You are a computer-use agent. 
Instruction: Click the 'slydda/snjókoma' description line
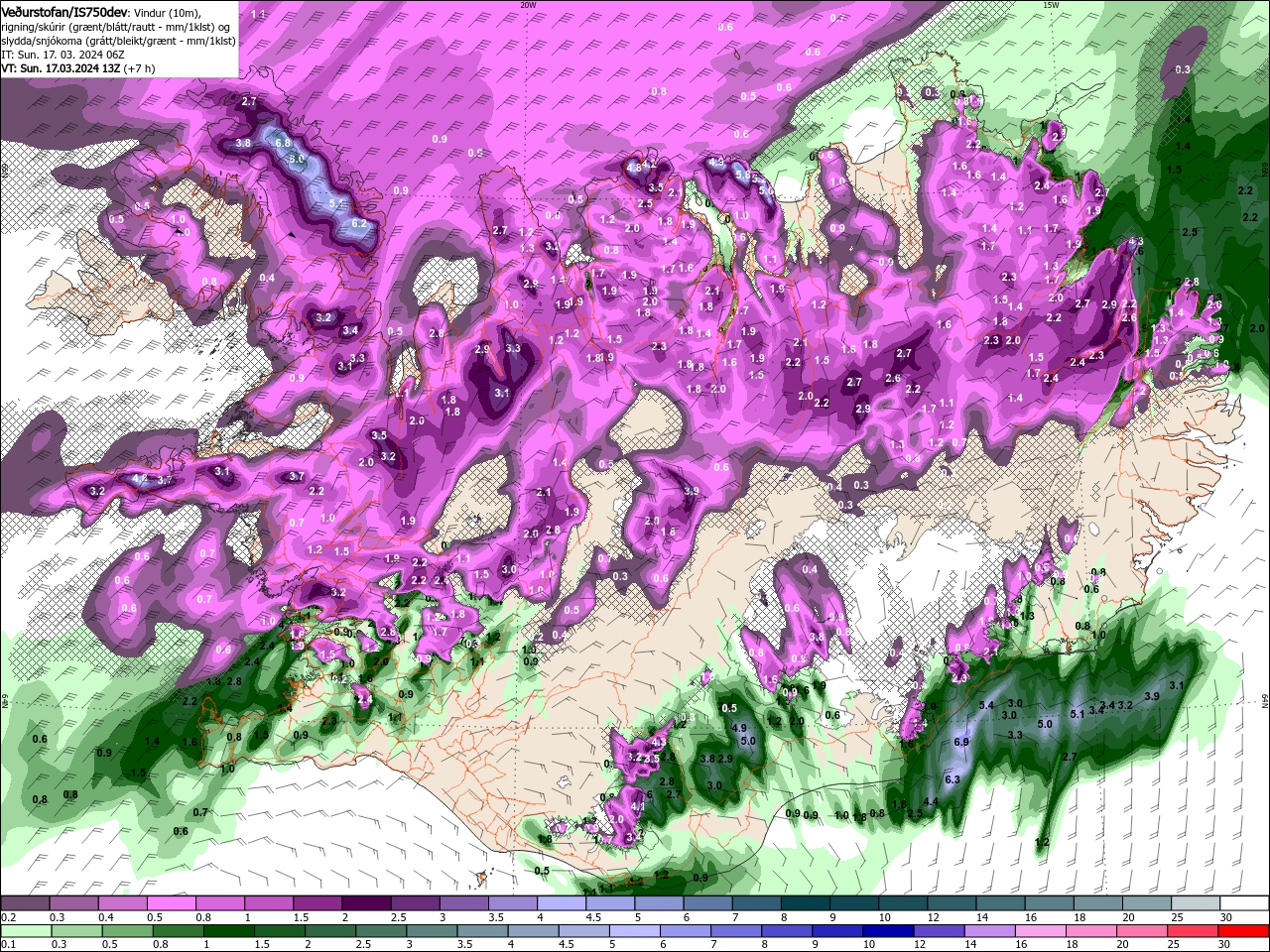coord(118,41)
